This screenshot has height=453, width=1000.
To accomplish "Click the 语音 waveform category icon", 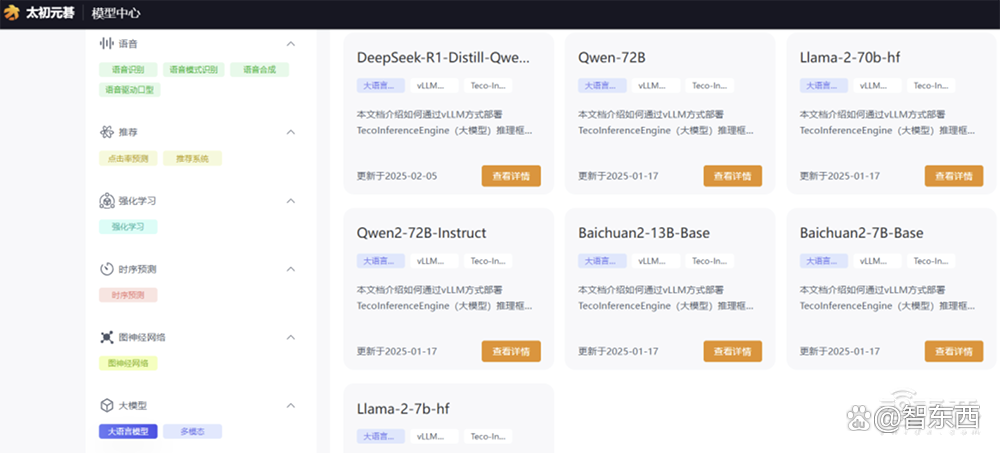I will pyautogui.click(x=107, y=43).
